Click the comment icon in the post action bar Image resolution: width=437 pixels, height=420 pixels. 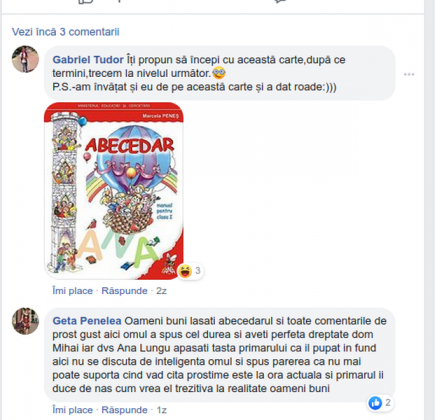coord(280,1)
